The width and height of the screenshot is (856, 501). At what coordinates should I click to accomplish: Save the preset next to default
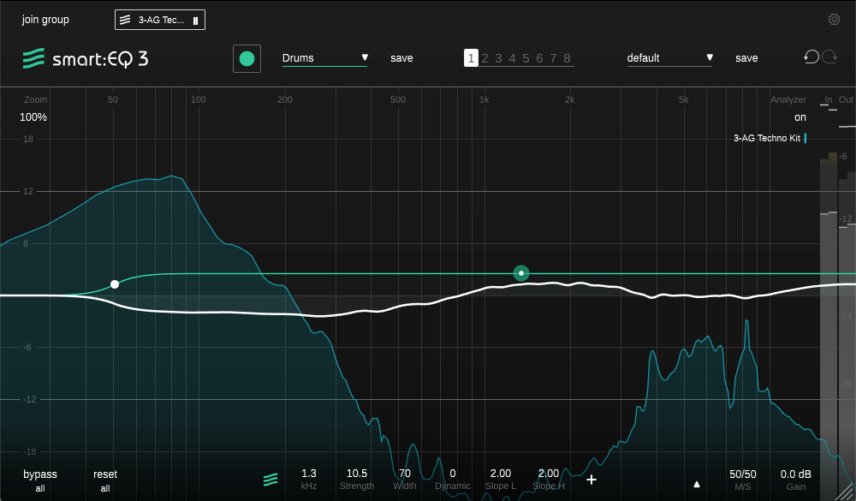[x=746, y=58]
